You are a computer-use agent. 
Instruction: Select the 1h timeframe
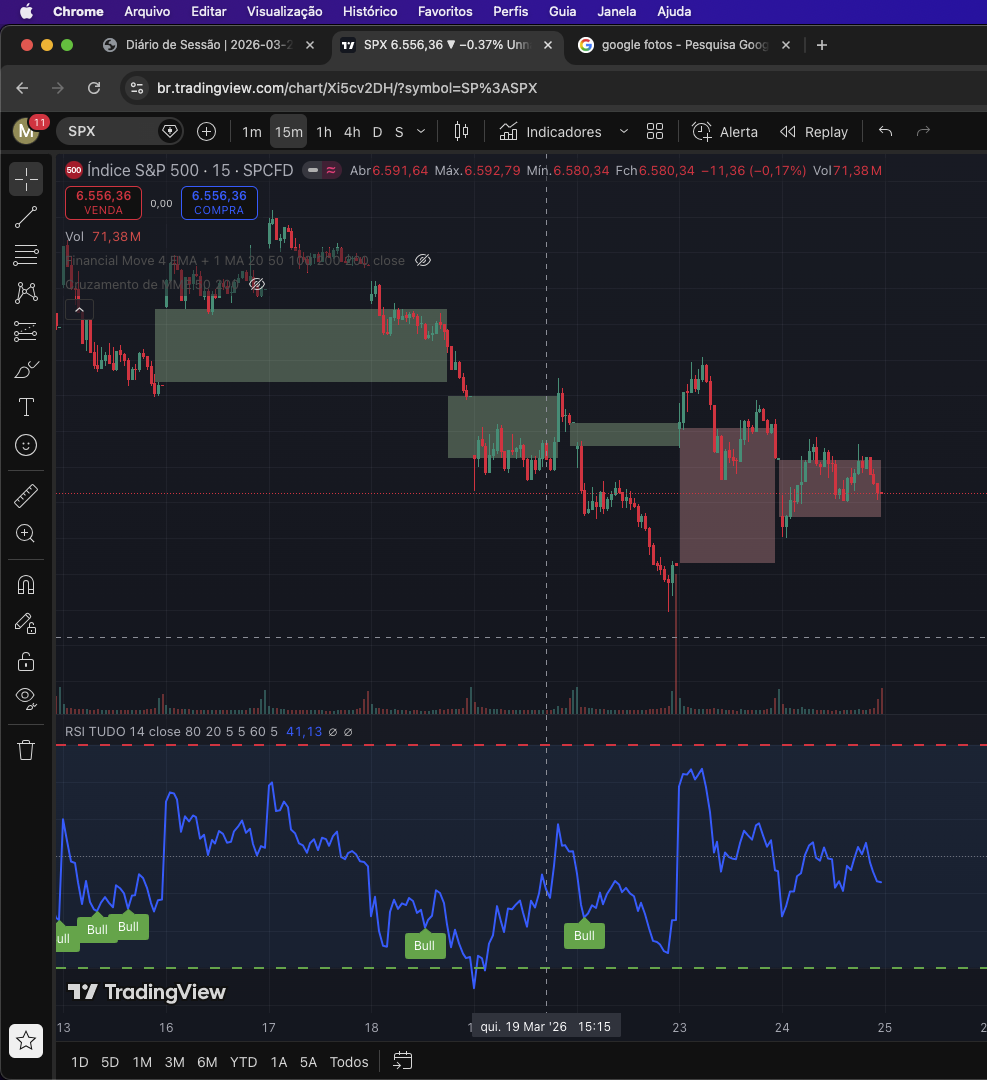pyautogui.click(x=324, y=132)
